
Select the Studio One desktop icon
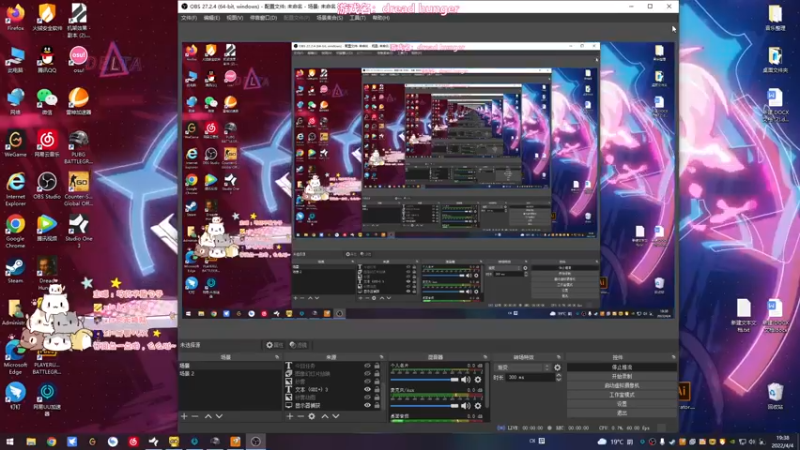click(x=79, y=231)
